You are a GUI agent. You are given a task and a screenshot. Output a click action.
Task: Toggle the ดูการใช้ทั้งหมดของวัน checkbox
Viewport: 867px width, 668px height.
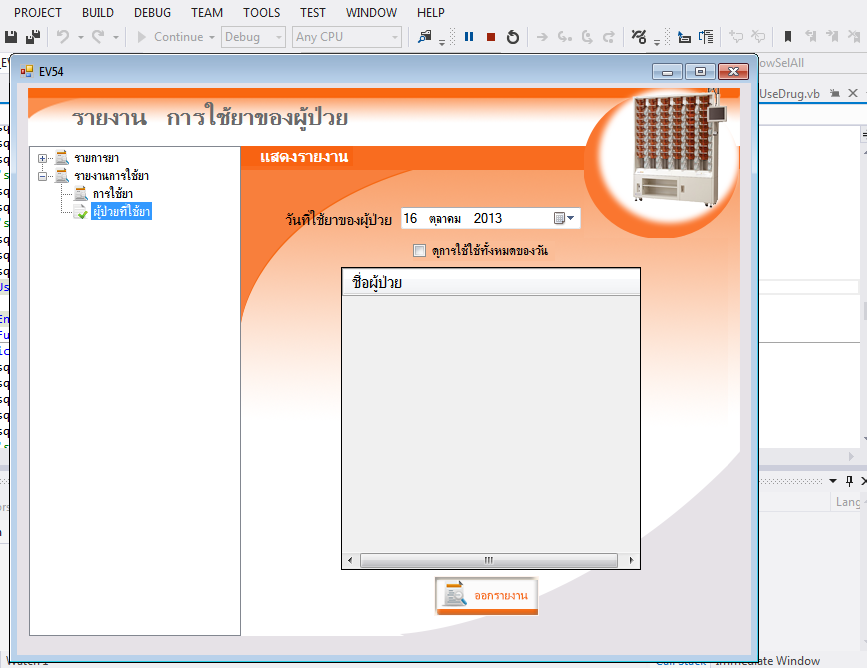pos(420,250)
